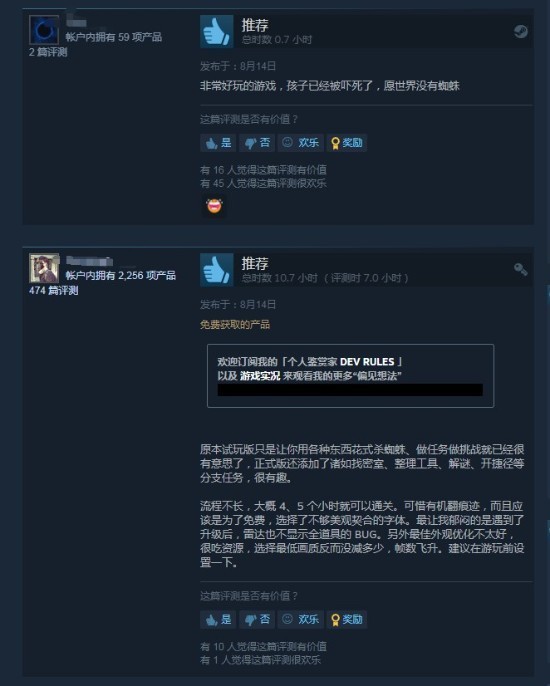
Task: Click the Steam logo icon on first review
Action: 520,32
